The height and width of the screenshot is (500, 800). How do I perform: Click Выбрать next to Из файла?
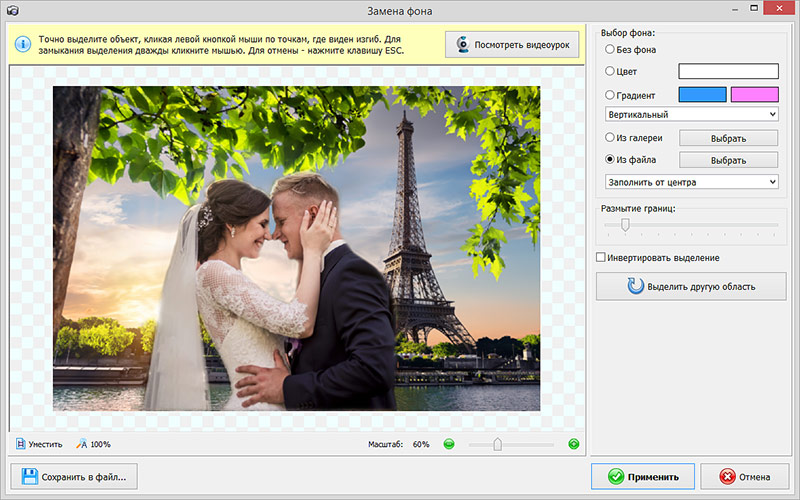tap(729, 160)
